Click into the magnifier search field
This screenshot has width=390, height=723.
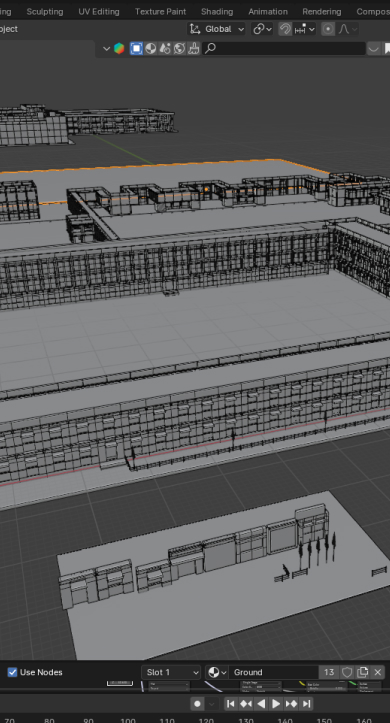coord(284,48)
